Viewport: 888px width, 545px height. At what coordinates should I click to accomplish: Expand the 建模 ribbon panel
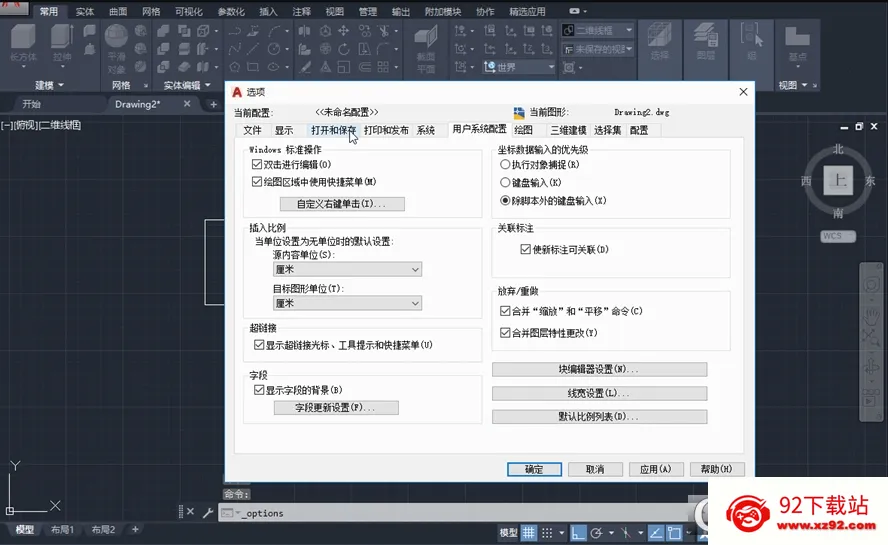click(49, 85)
